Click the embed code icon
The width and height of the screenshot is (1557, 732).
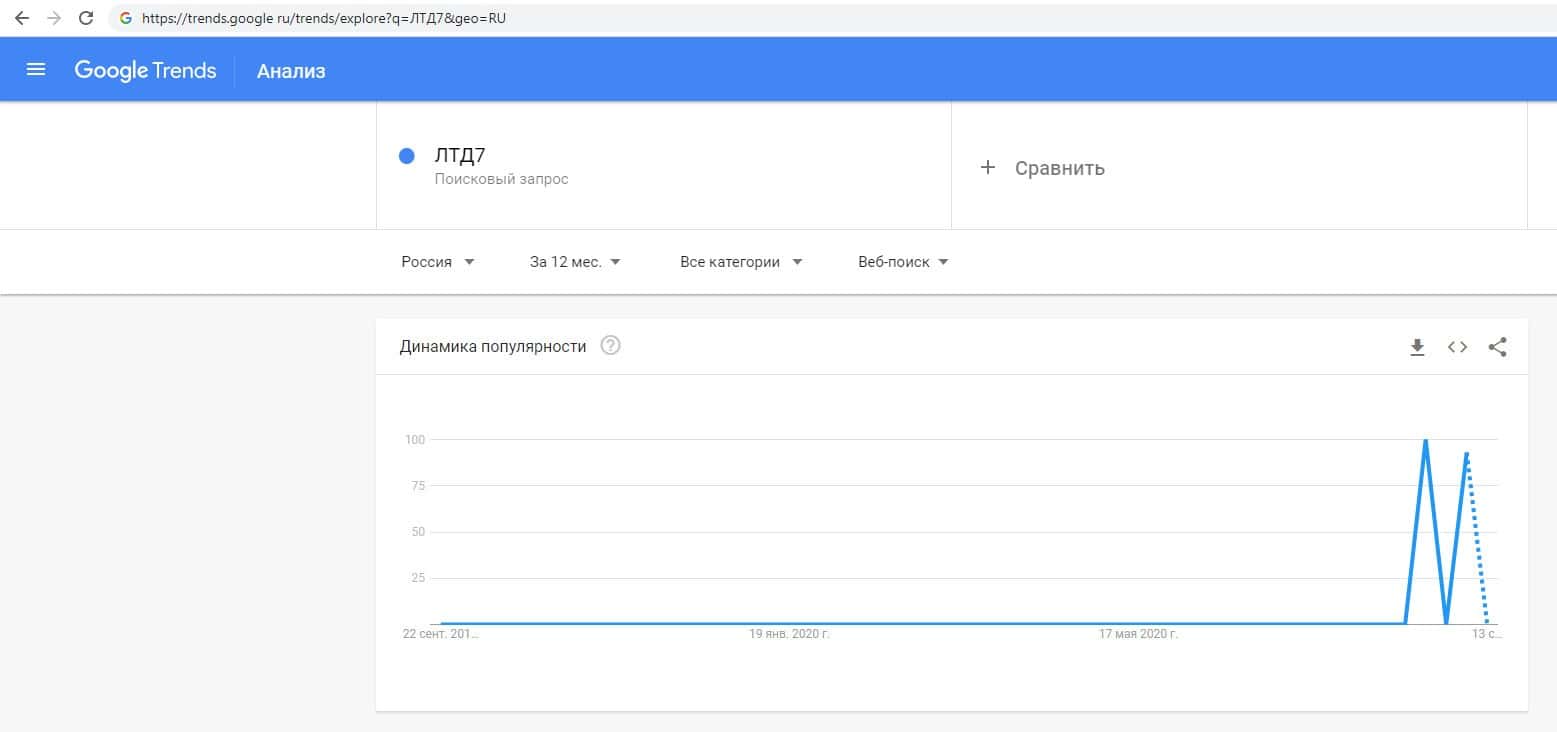coord(1457,347)
